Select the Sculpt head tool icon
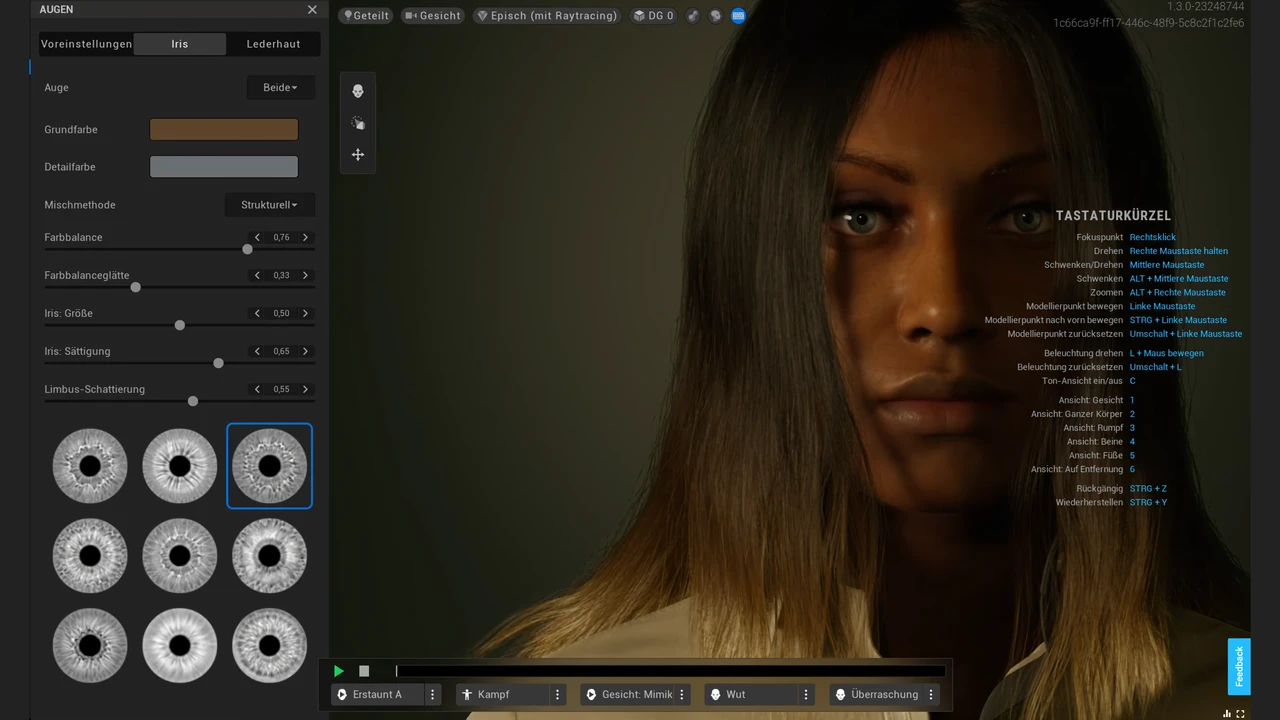The height and width of the screenshot is (720, 1280). (358, 91)
